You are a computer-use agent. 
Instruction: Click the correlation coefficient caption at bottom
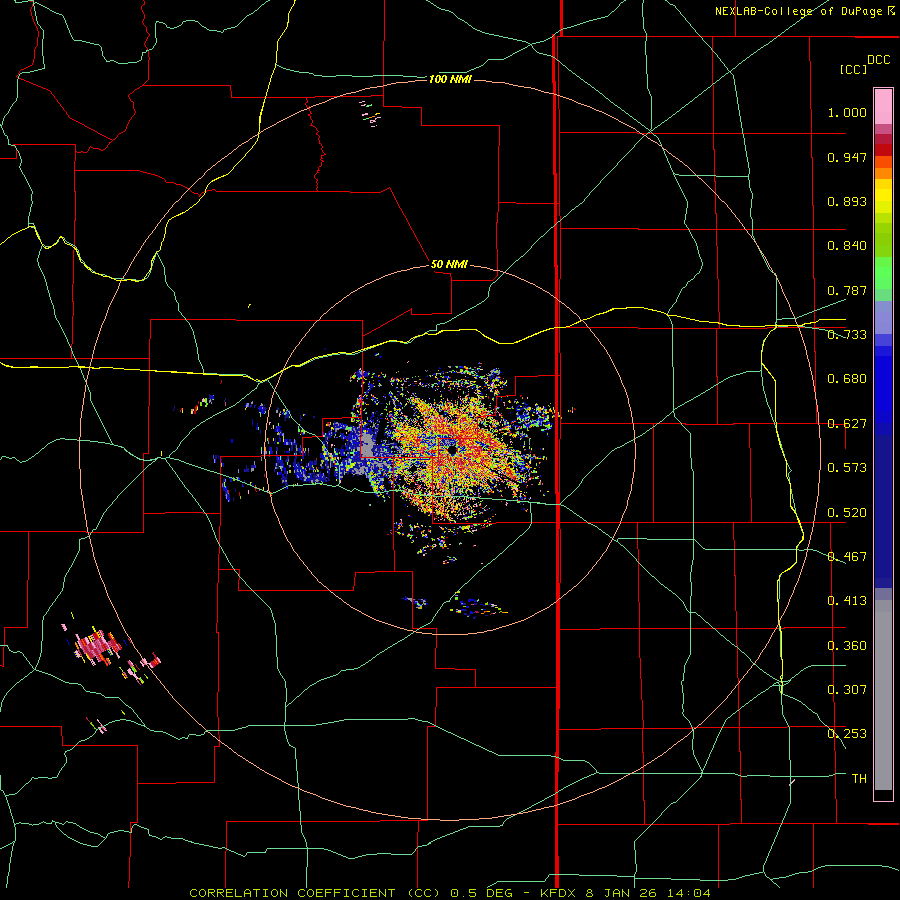(x=449, y=893)
